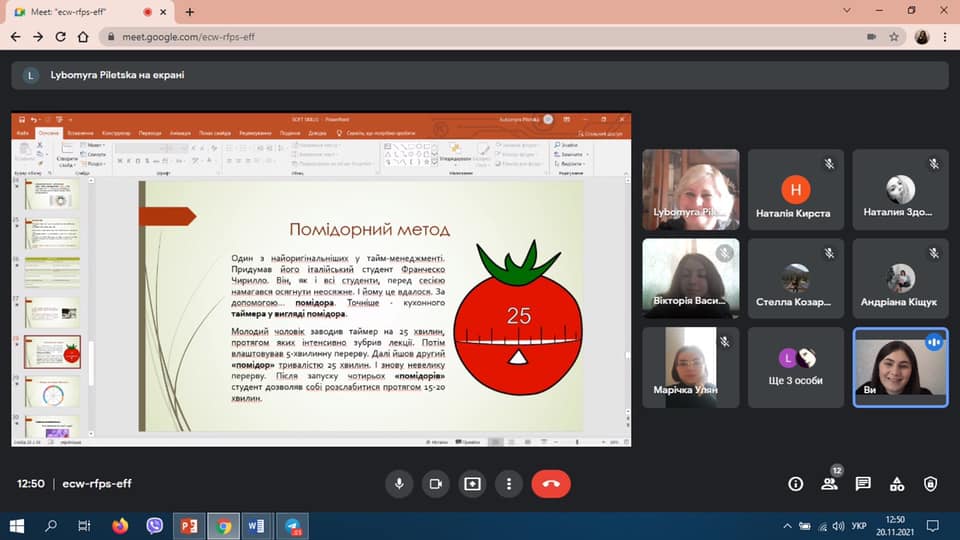Open the volume control in system tray

click(x=837, y=526)
